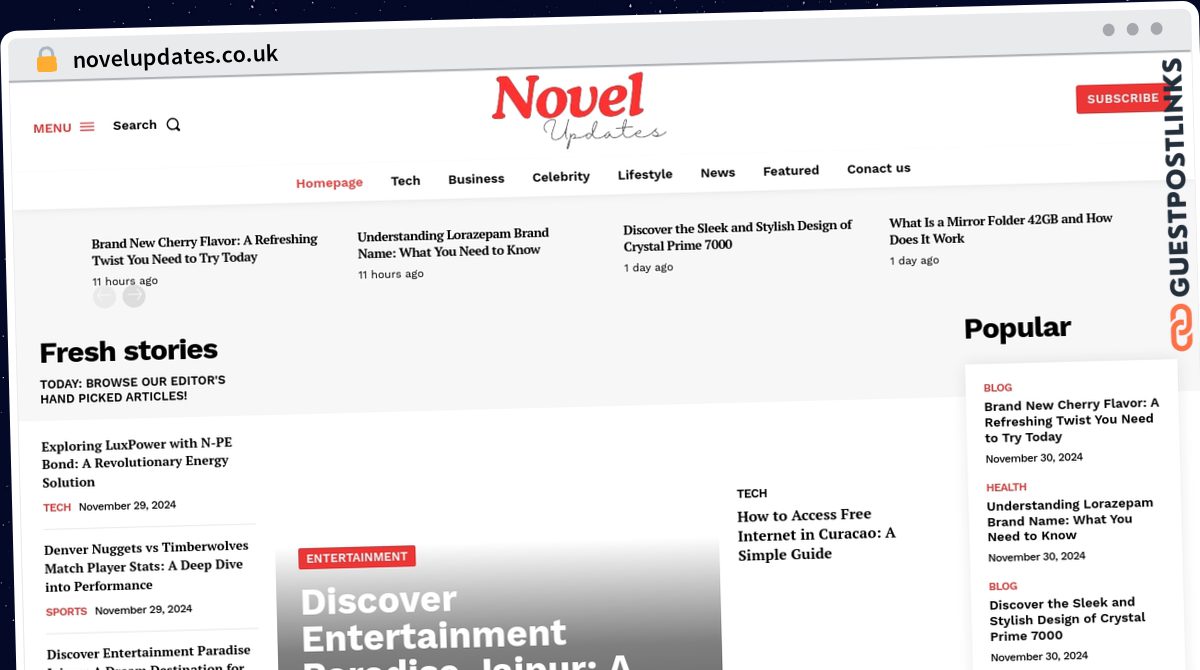Click the 'Fresh stories' heading
Image resolution: width=1200 pixels, height=670 pixels.
(x=129, y=351)
